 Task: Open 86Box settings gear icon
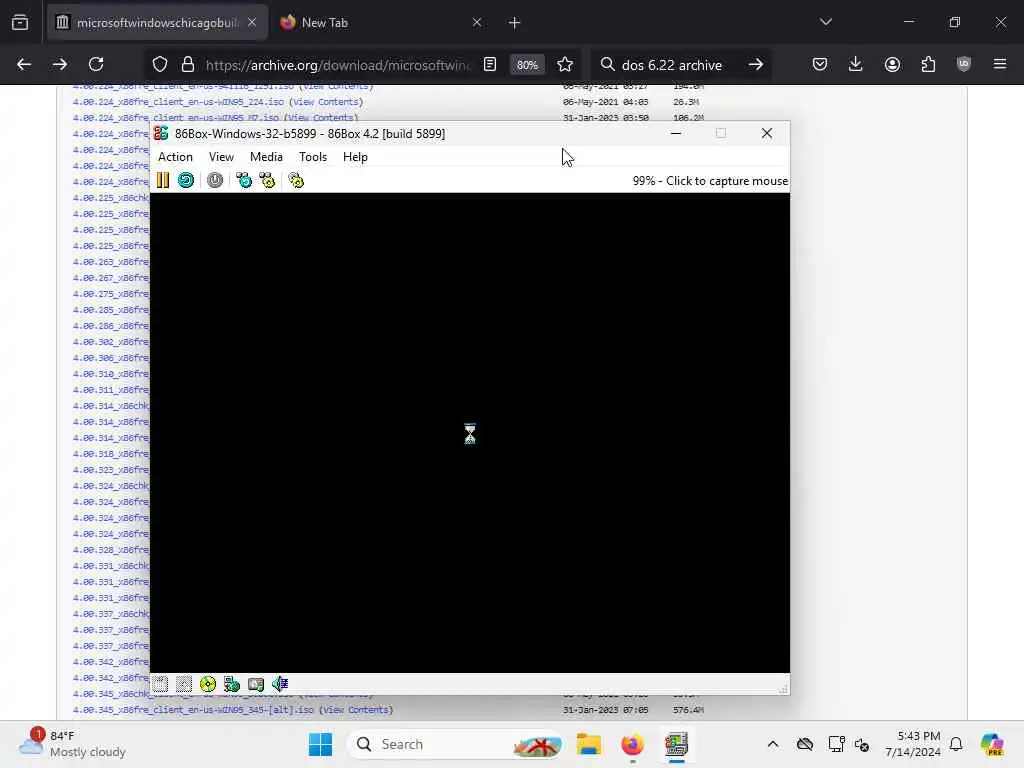tap(296, 180)
